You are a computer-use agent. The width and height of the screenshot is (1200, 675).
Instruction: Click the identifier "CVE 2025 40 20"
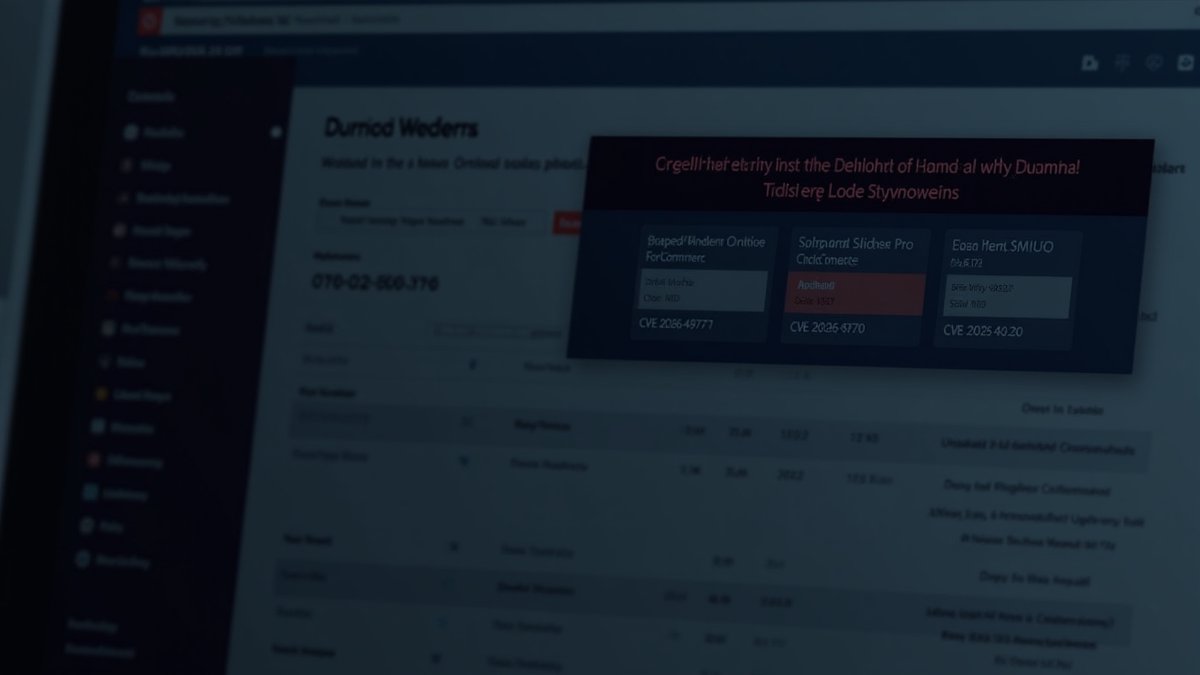coord(983,331)
